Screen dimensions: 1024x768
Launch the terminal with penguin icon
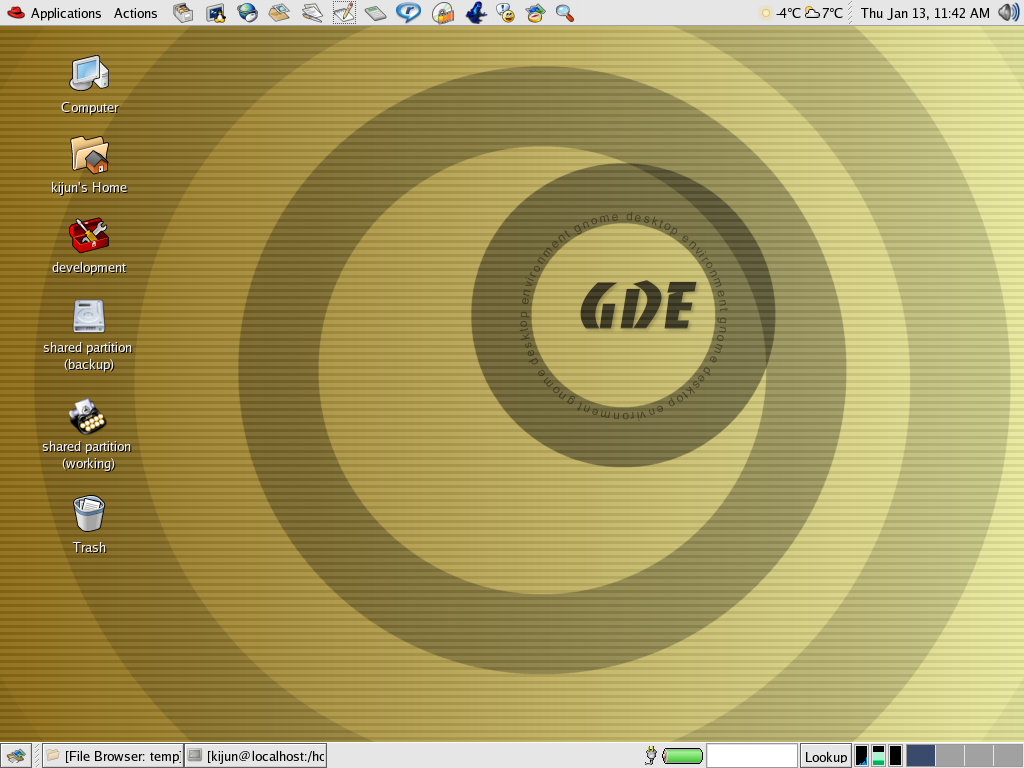click(x=216, y=13)
